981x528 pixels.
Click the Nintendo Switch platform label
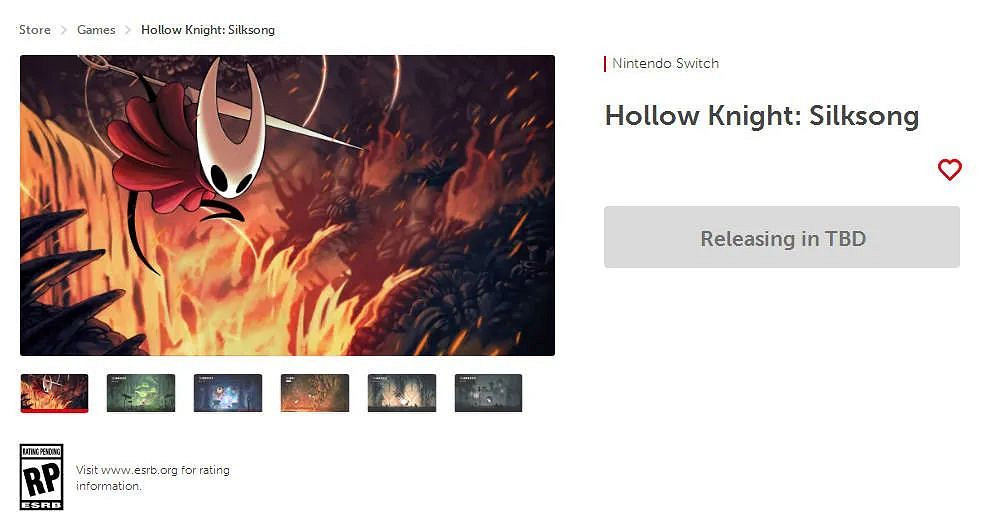coord(665,63)
